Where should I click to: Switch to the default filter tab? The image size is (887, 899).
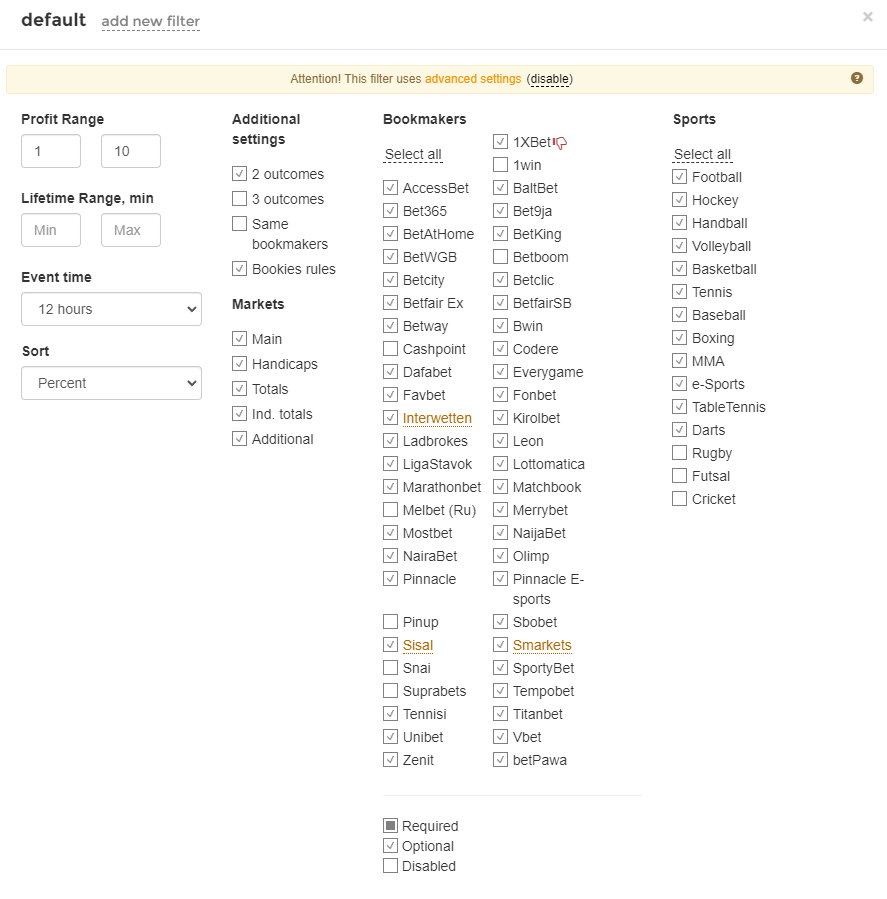tap(53, 20)
